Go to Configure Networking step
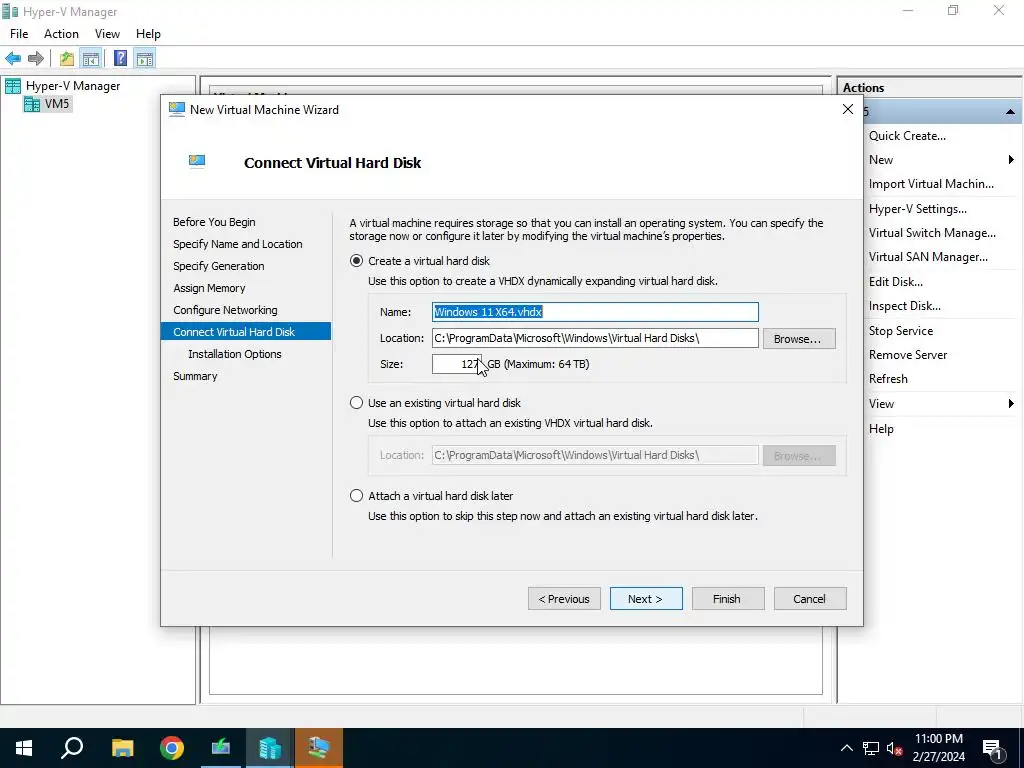 tap(225, 310)
